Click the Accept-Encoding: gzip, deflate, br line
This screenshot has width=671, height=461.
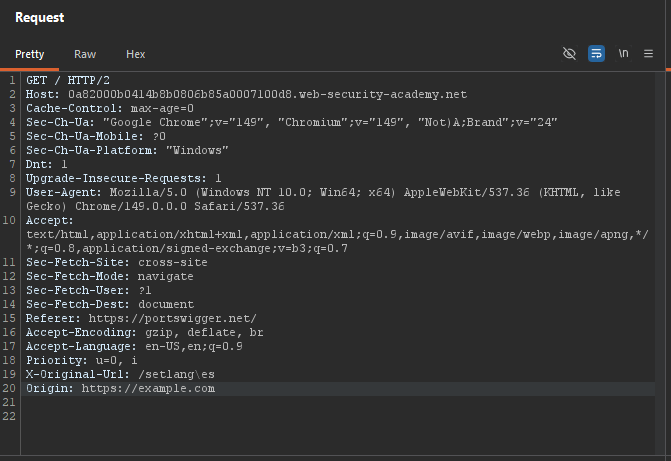(145, 333)
